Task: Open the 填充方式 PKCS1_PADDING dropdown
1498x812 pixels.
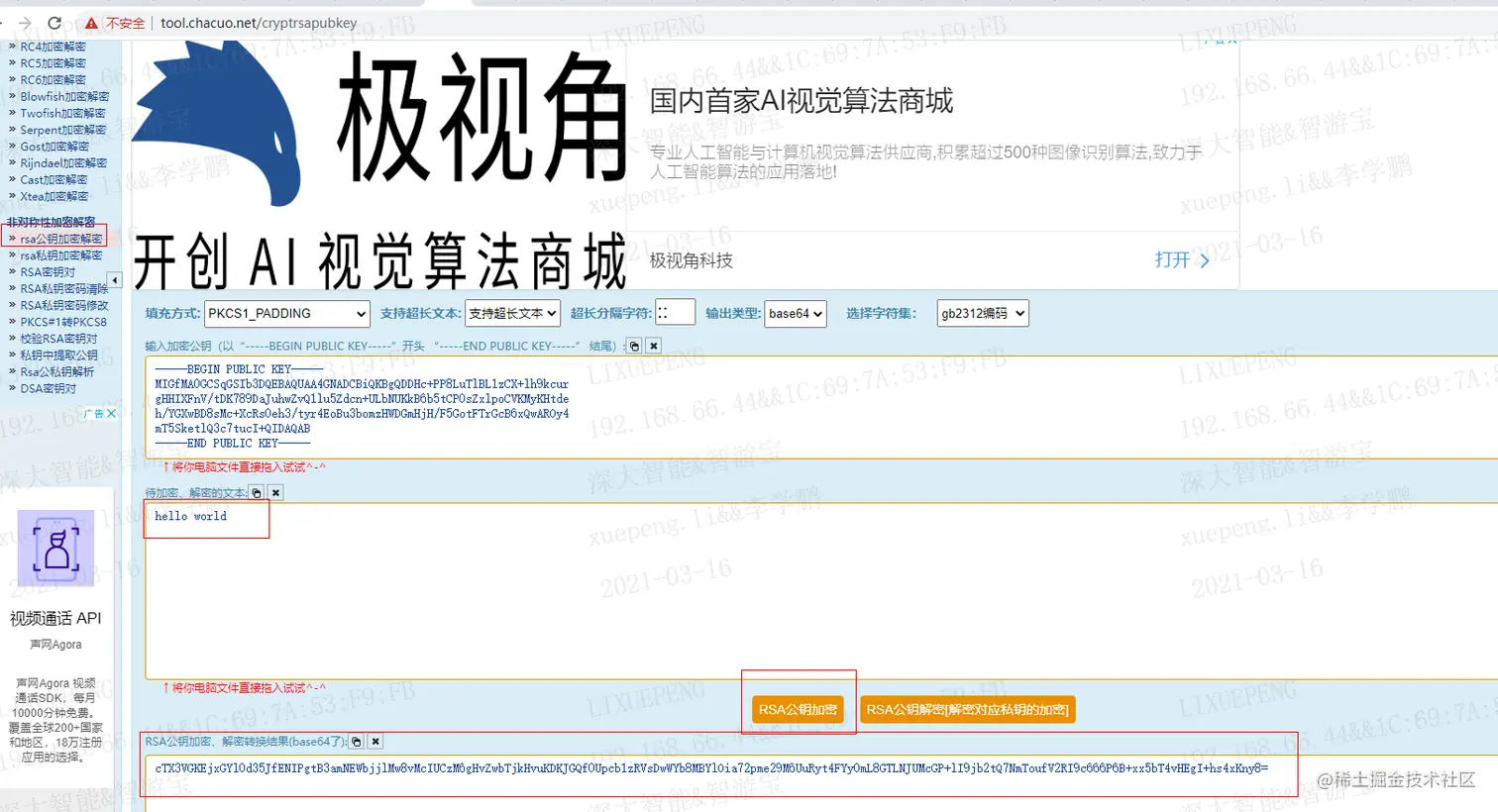Action: pyautogui.click(x=287, y=313)
